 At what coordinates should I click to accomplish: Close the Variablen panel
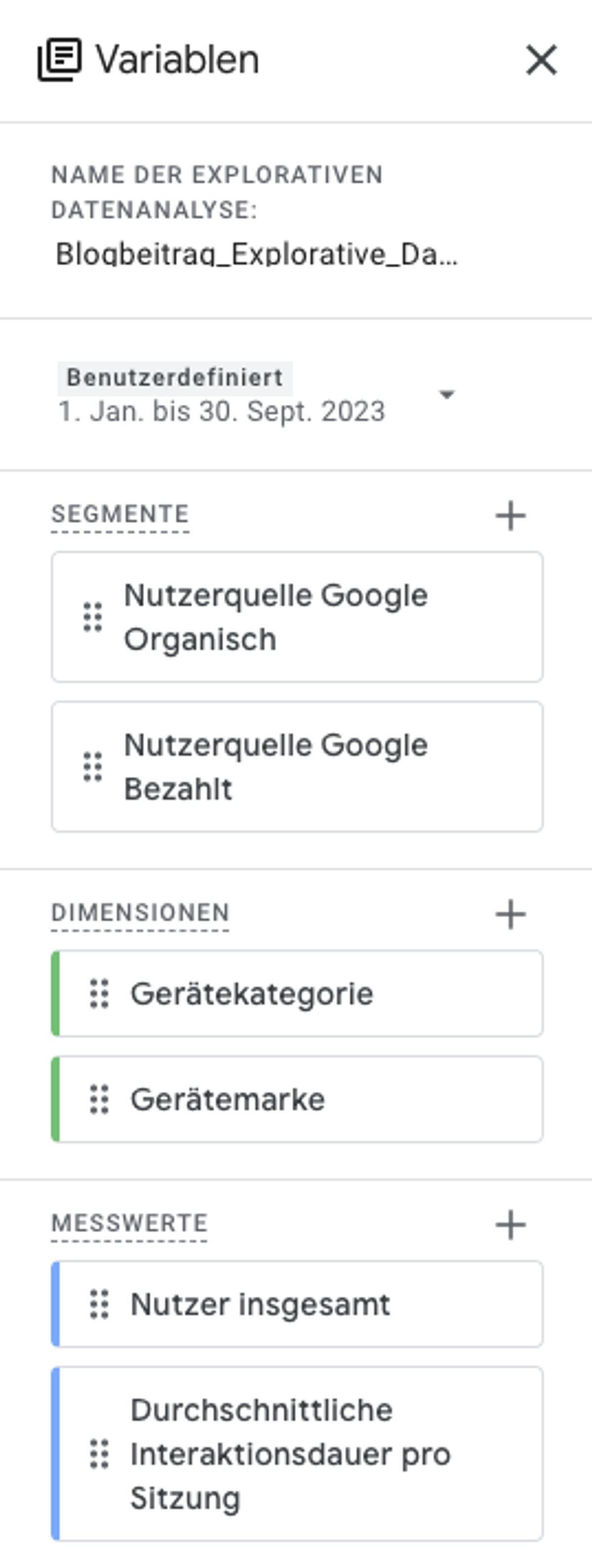(541, 60)
